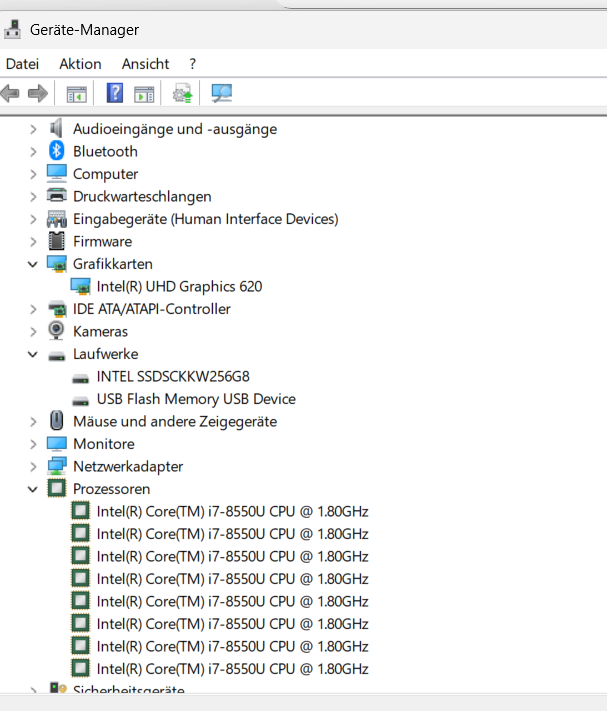Screen dimensions: 607x711
Task: Select the Firmware category label
Action: pyautogui.click(x=102, y=242)
